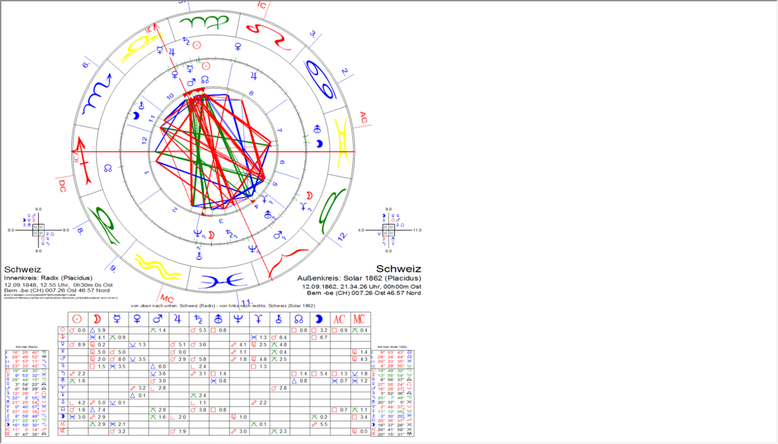This screenshot has width=778, height=444.
Task: Click the green Taurus sign on wheel
Action: click(331, 211)
